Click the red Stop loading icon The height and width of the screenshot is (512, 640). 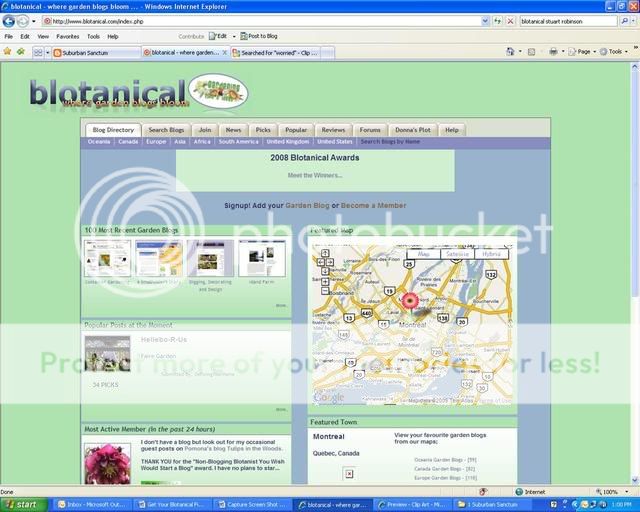(x=510, y=21)
